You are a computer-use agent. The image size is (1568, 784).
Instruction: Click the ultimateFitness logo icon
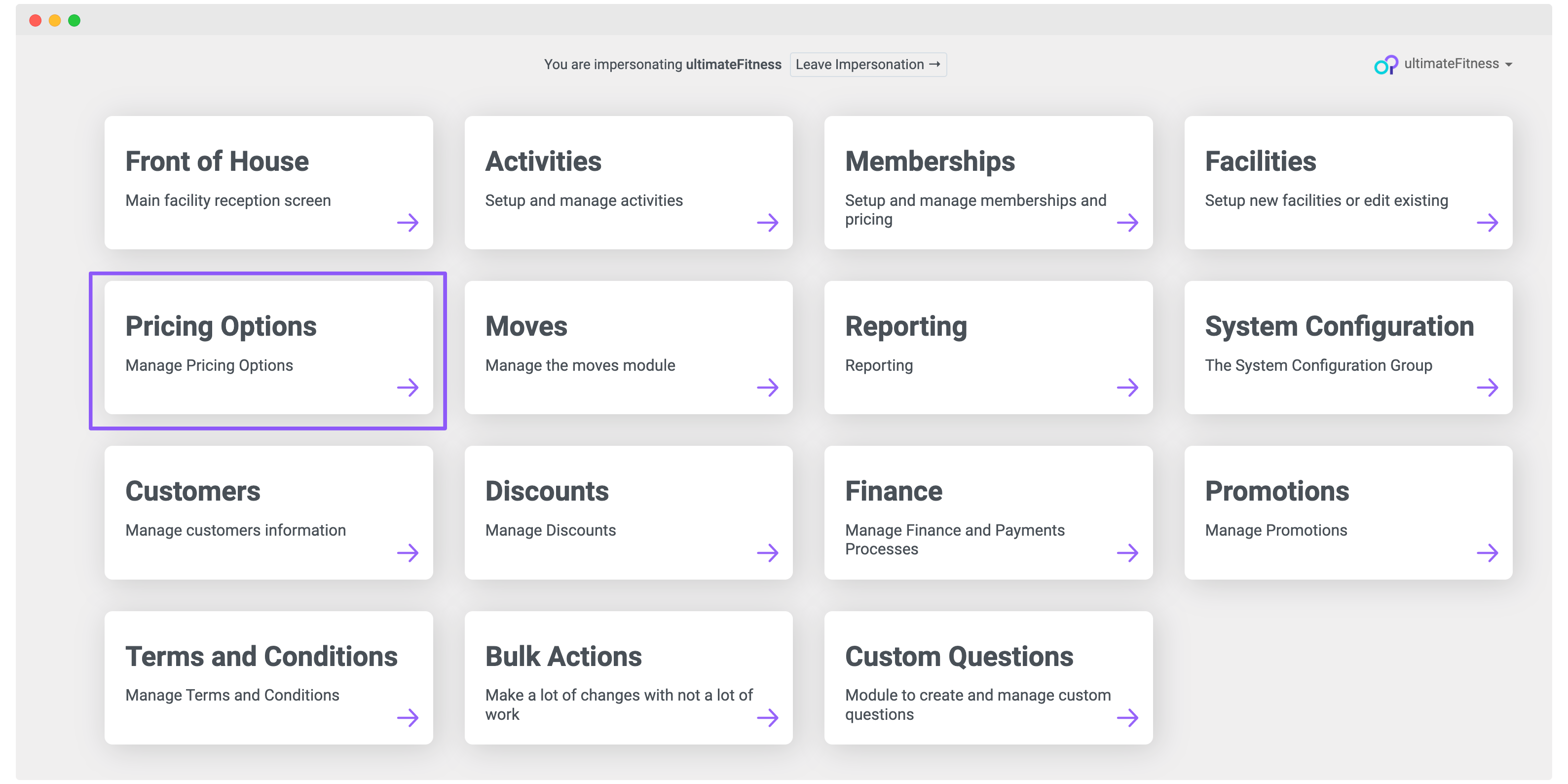coord(1385,65)
